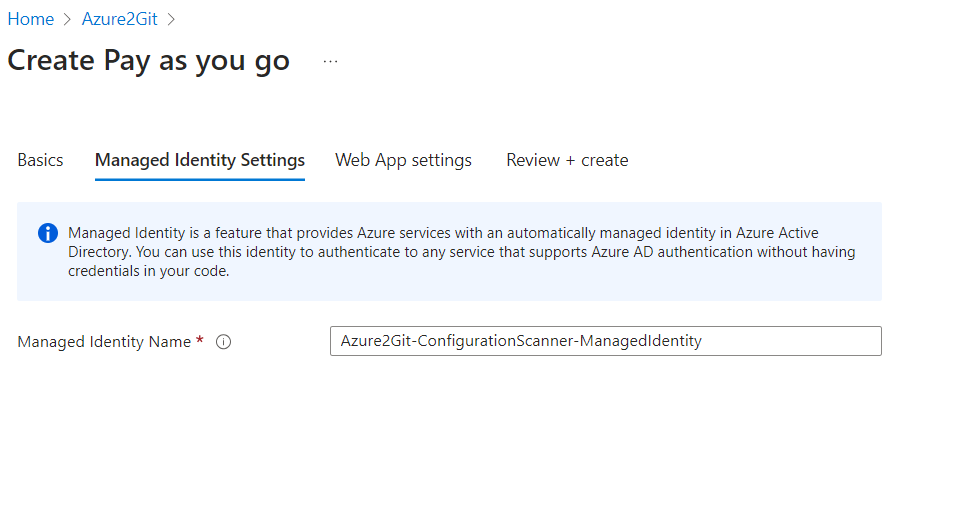Open the Azure2Git breadcrumb link
Image resolution: width=953 pixels, height=531 pixels.
120,19
